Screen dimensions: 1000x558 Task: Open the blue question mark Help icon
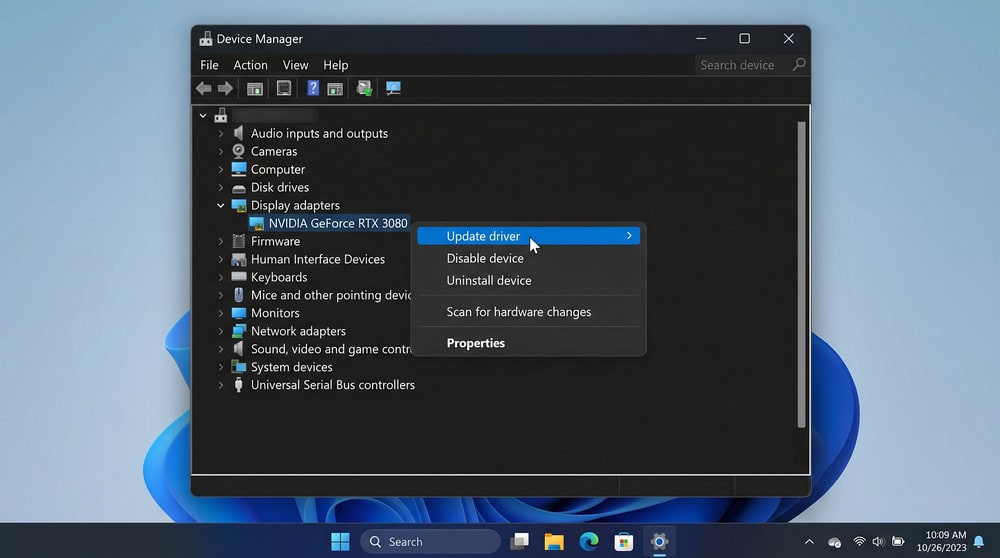[312, 88]
